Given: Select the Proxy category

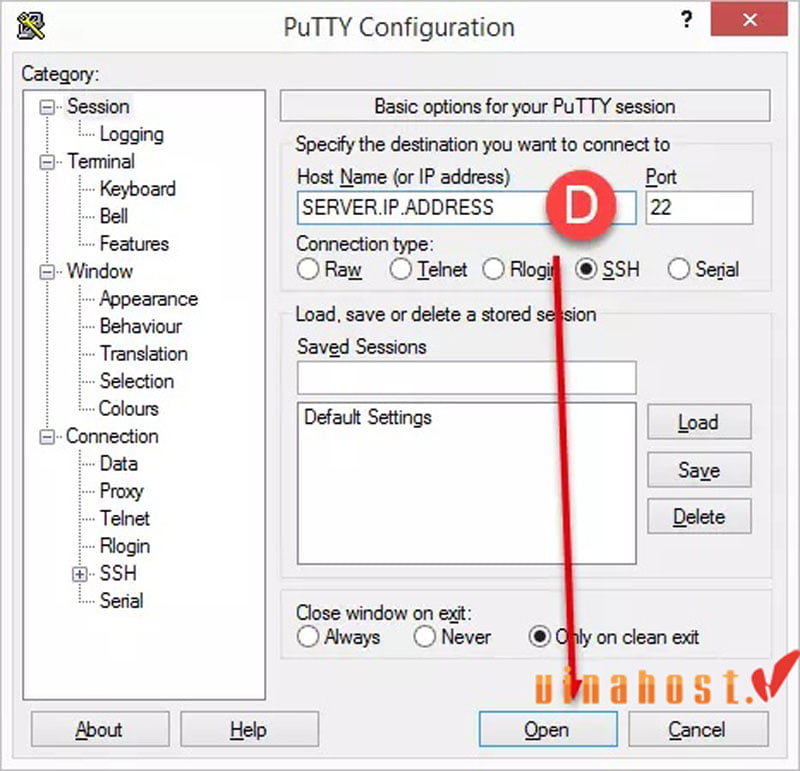Looking at the screenshot, I should (122, 491).
